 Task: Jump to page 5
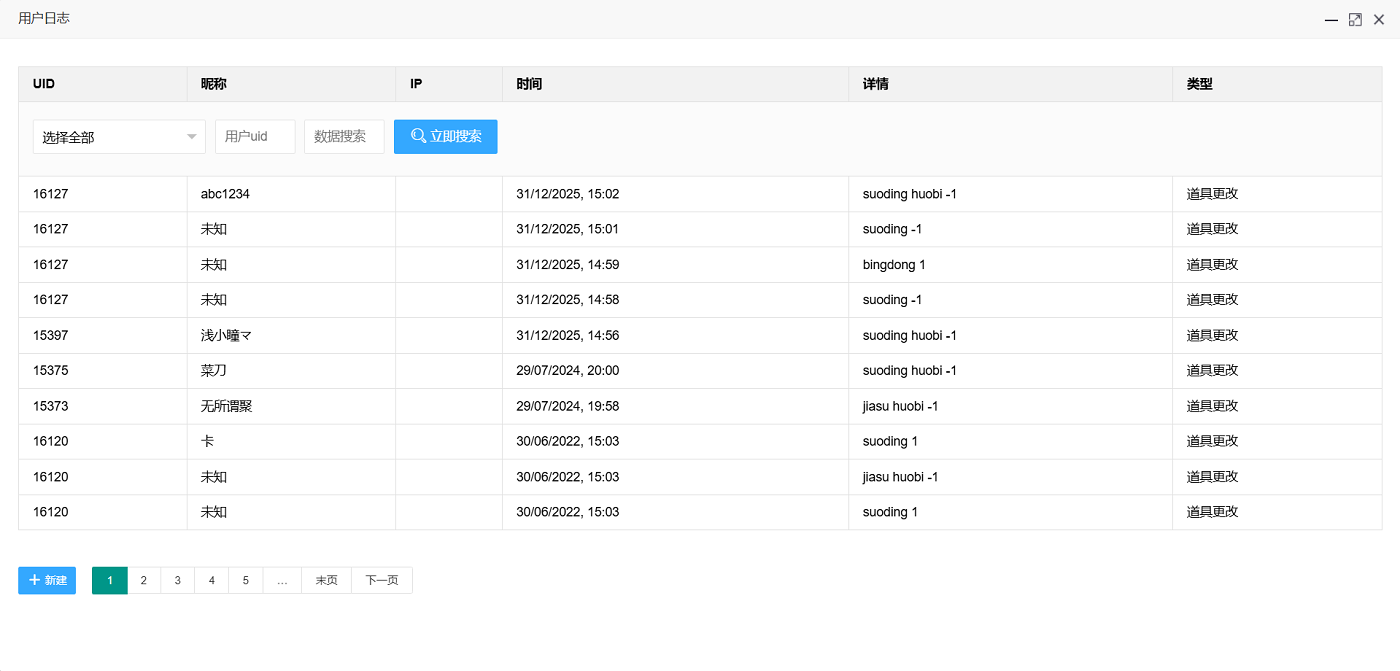tap(246, 580)
